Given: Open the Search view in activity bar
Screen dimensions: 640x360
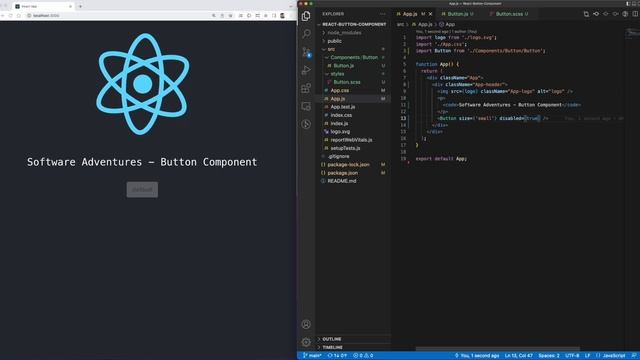Looking at the screenshot, I should (x=306, y=34).
